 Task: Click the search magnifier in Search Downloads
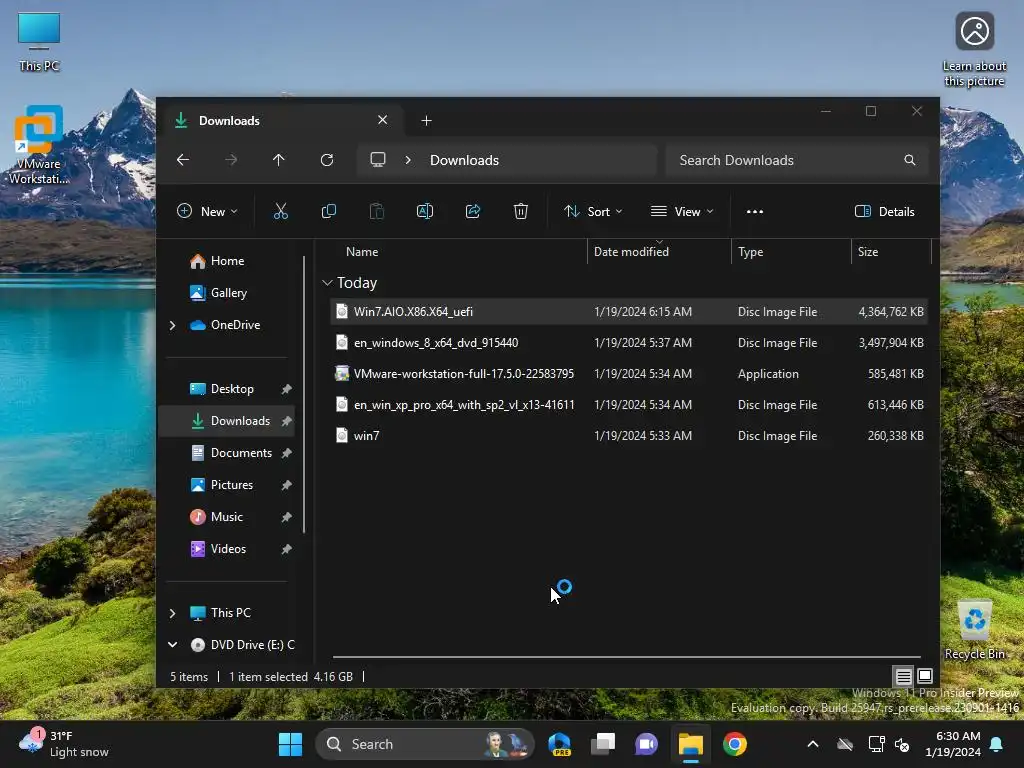pos(910,160)
